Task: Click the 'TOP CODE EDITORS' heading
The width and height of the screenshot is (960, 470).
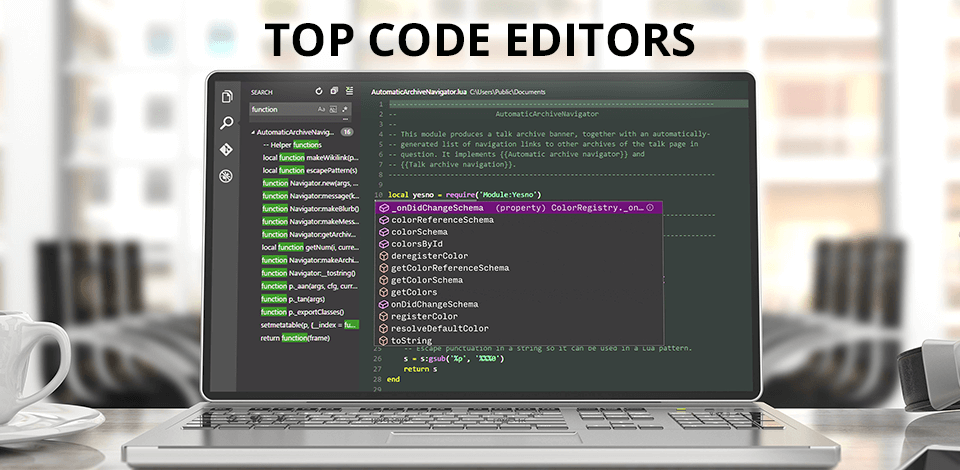Action: coord(479,40)
